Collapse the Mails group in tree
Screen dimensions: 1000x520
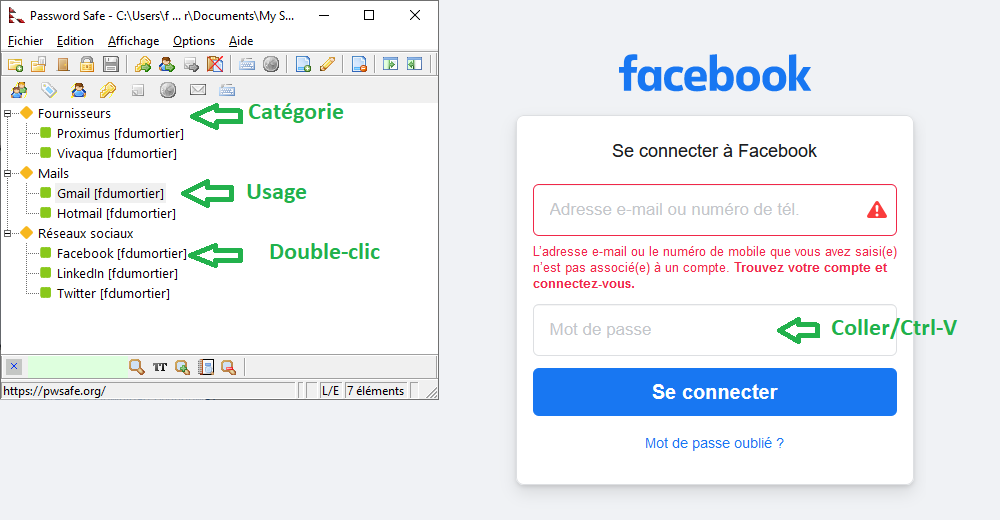[x=8, y=174]
